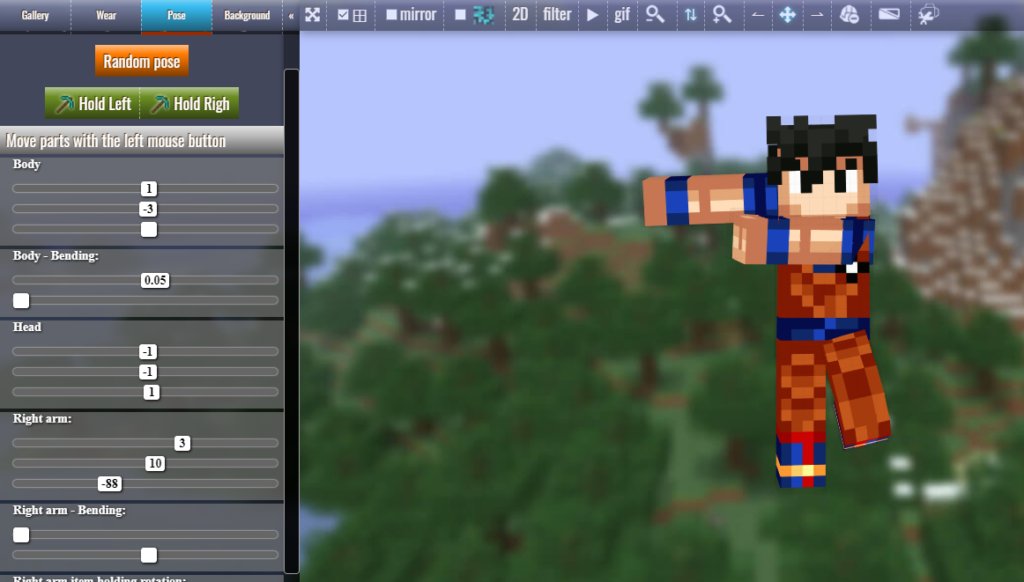This screenshot has height=582, width=1024.
Task: Select the Pose tab
Action: click(176, 15)
